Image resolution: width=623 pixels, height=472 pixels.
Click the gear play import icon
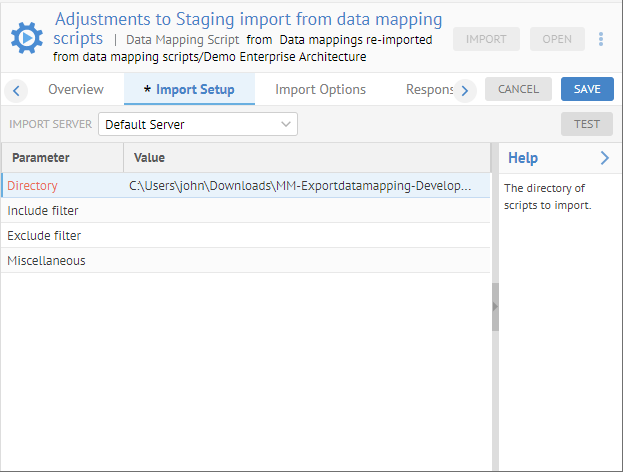[26, 38]
